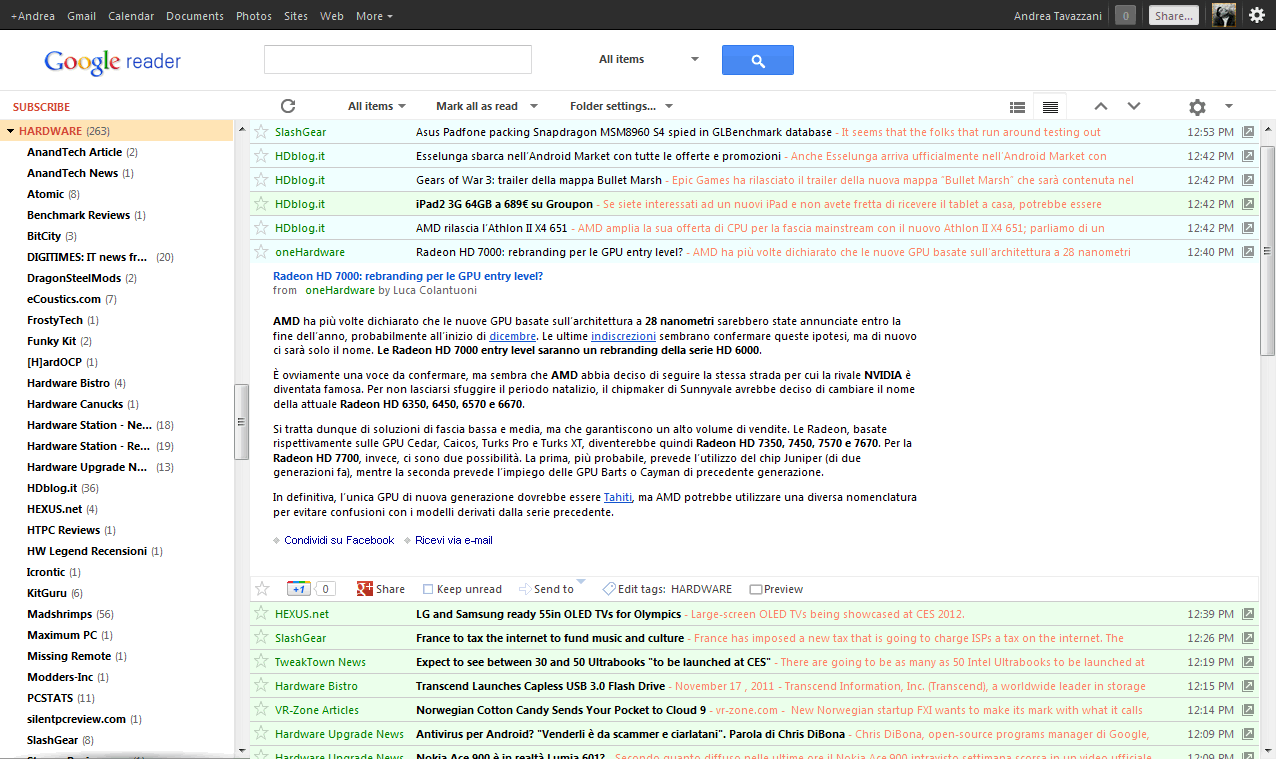The image size is (1276, 772).
Task: Star the SlashGear Asus Padfone item
Action: 261,132
